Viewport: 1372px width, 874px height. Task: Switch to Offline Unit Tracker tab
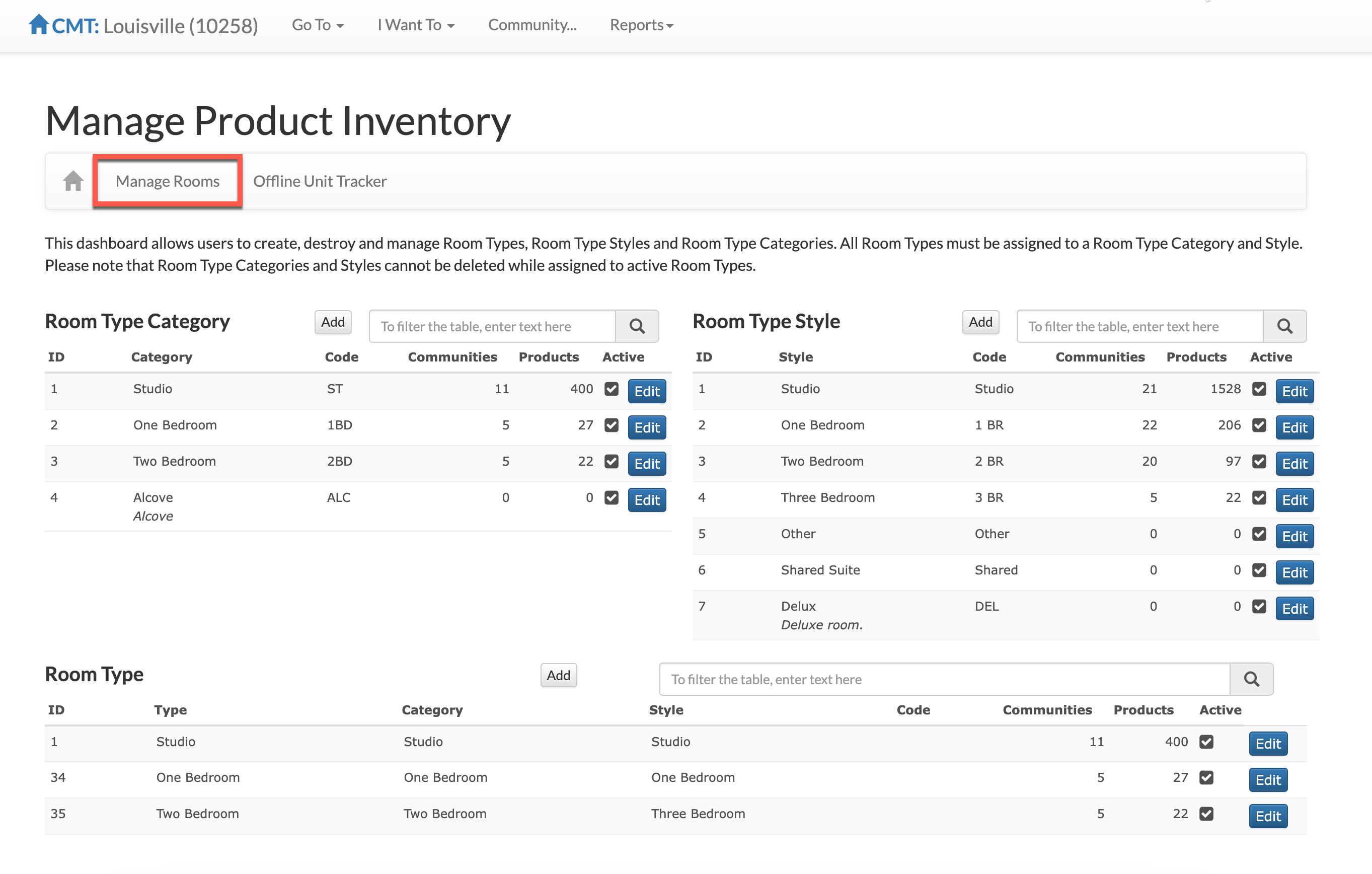[x=320, y=181]
